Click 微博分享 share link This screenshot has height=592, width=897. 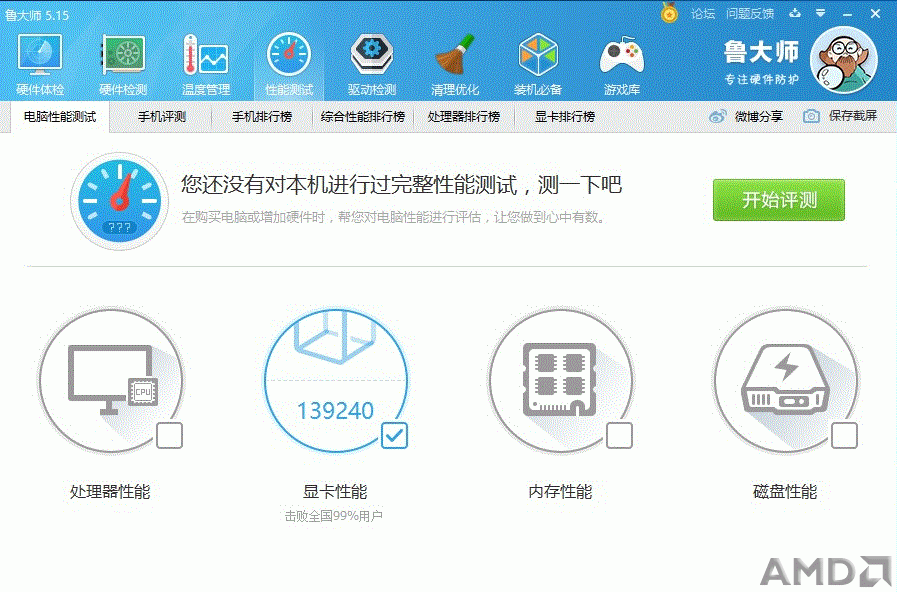759,116
